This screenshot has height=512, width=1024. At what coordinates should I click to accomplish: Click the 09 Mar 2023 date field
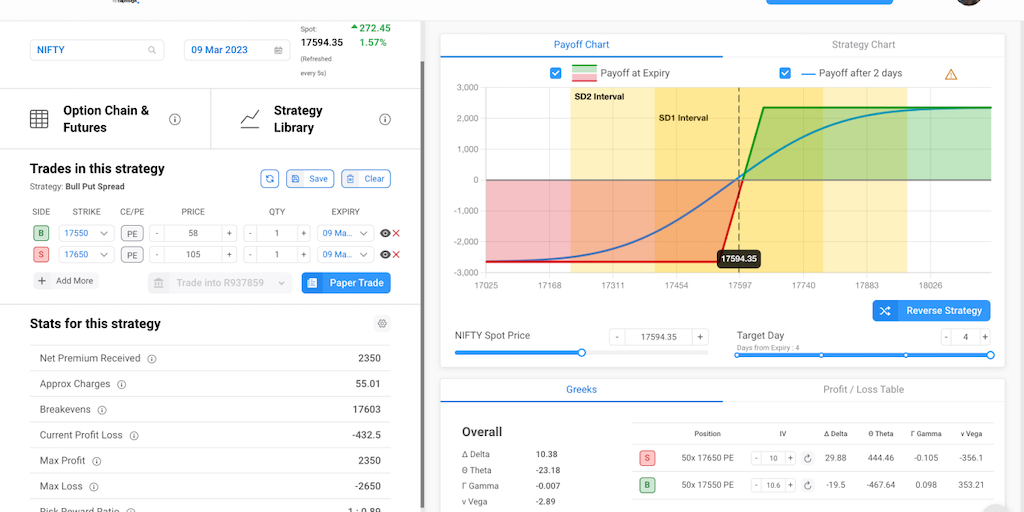coord(236,50)
